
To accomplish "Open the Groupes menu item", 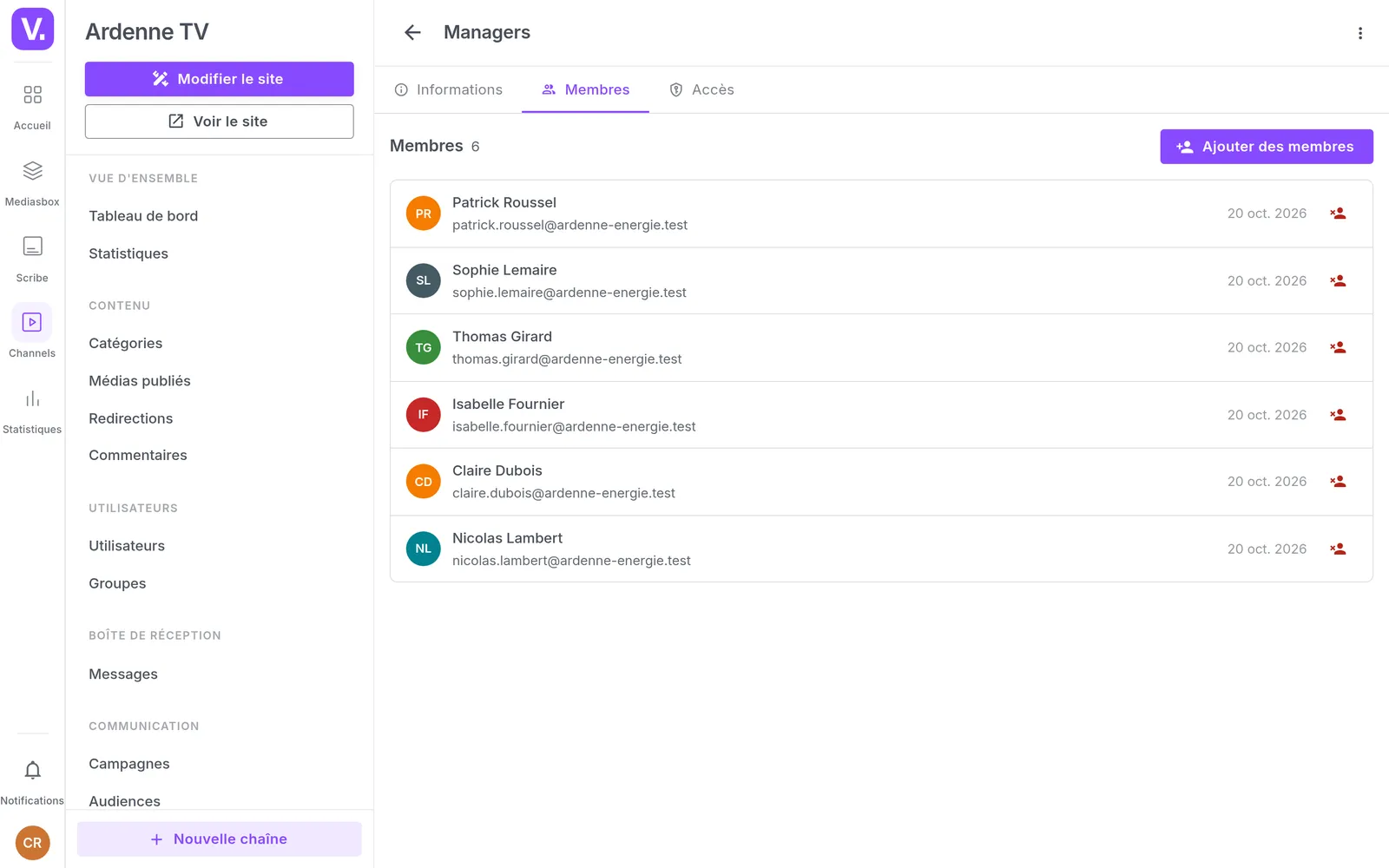I will (x=117, y=583).
